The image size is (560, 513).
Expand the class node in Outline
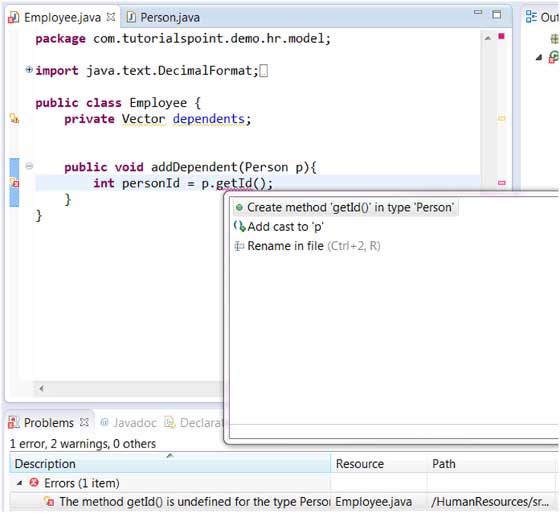(x=539, y=57)
